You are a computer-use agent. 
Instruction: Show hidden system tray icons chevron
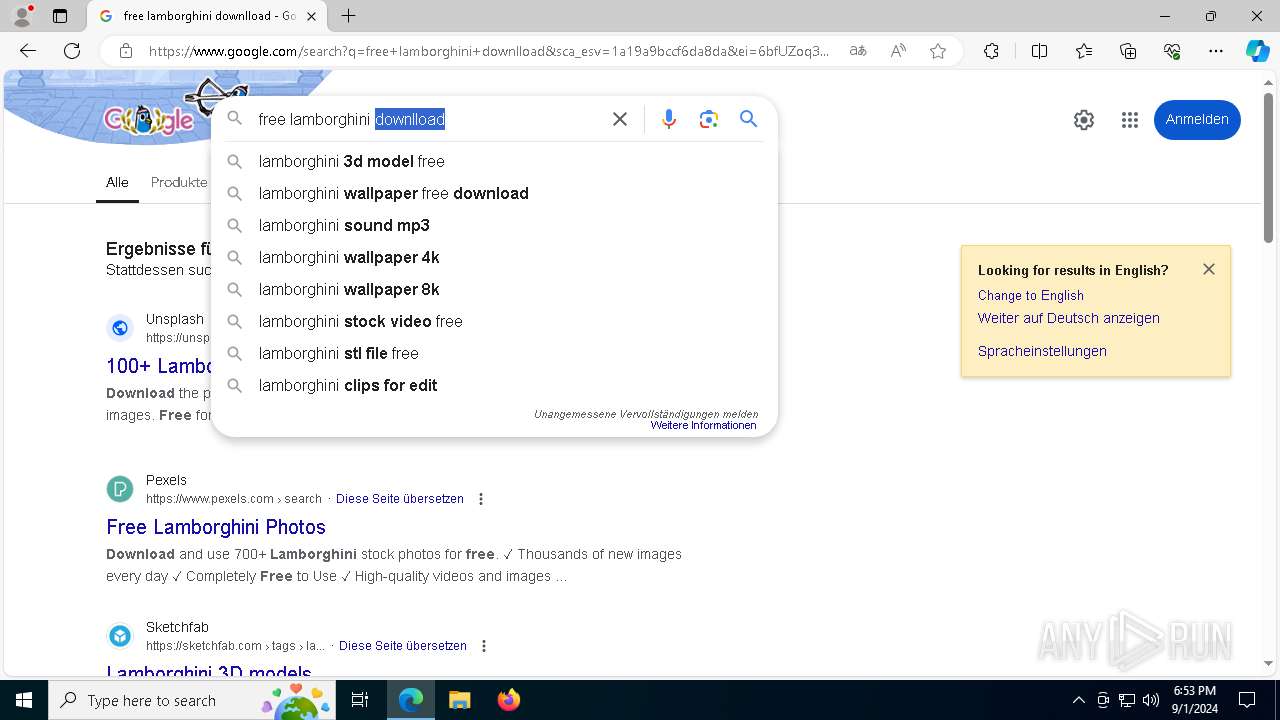pyautogui.click(x=1078, y=700)
